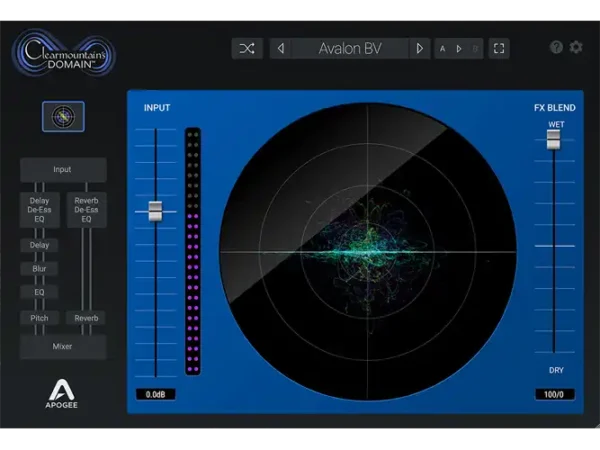Select preset slot B

(x=475, y=49)
